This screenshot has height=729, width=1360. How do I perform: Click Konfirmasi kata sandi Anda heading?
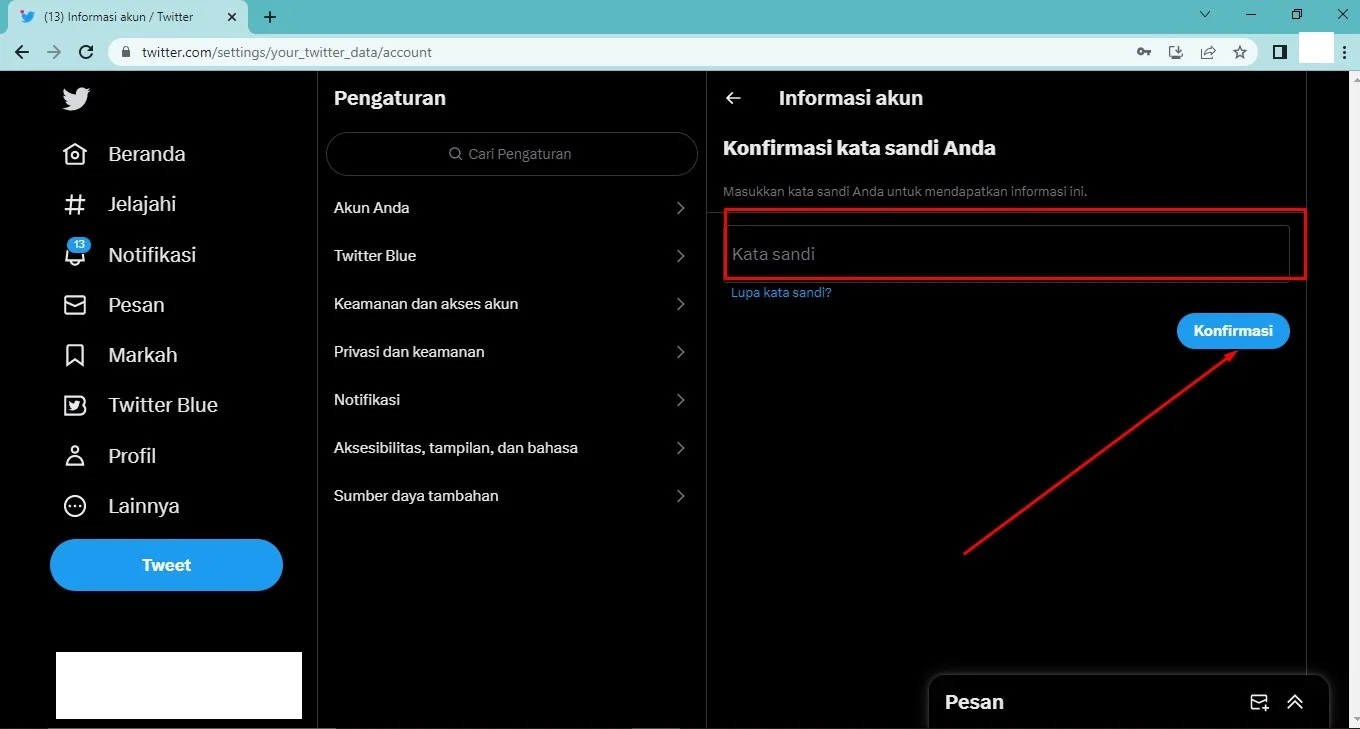(859, 148)
